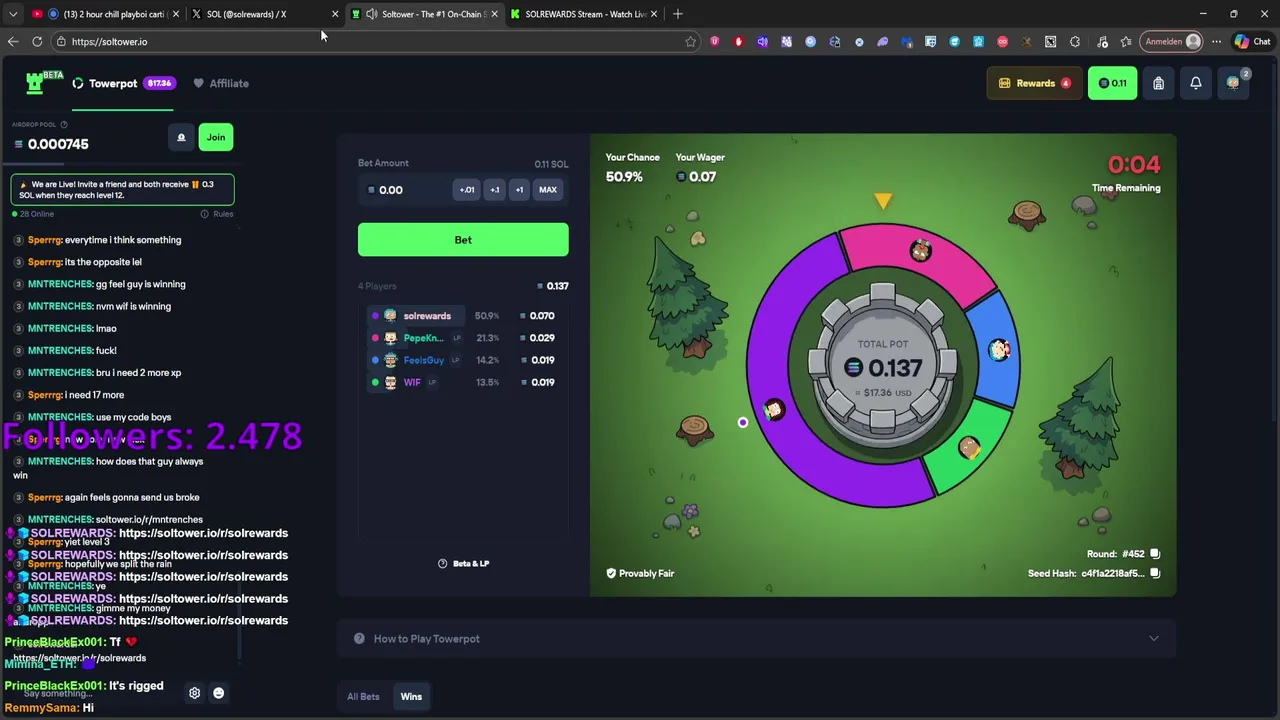The image size is (1280, 720).
Task: Open the user profile avatar menu
Action: pos(1233,83)
